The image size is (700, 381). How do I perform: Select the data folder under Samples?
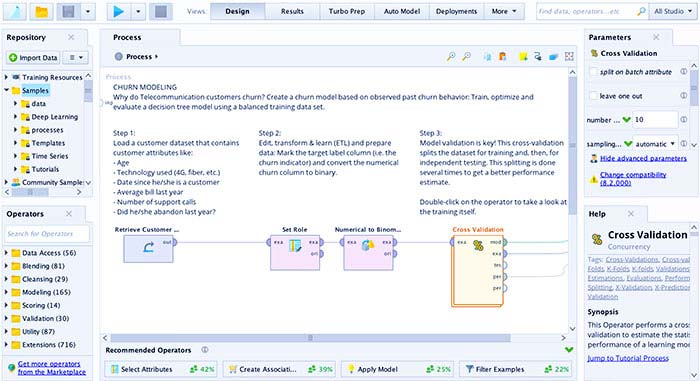pyautogui.click(x=38, y=104)
